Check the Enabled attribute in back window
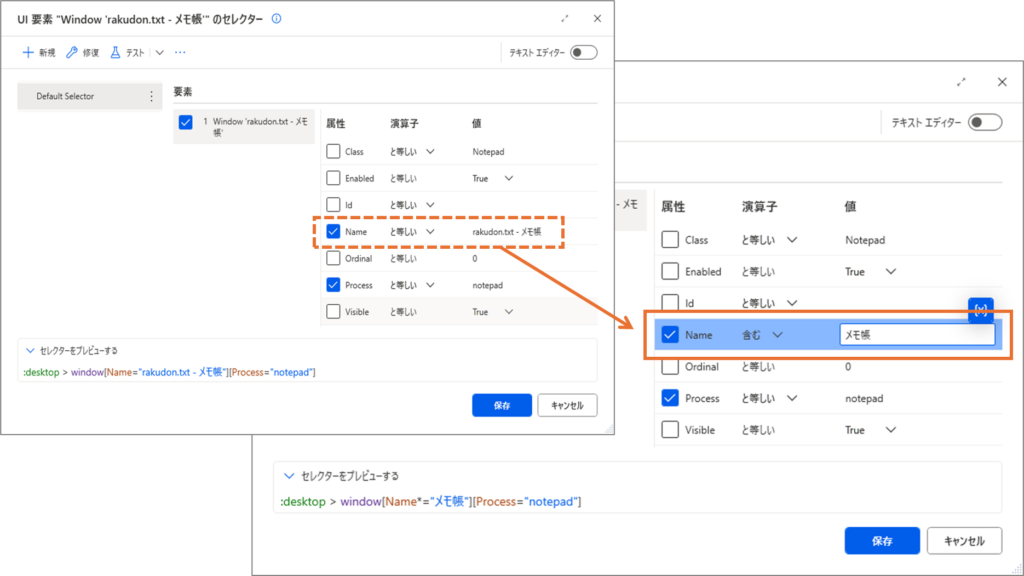The width and height of the screenshot is (1024, 576). pyautogui.click(x=333, y=178)
